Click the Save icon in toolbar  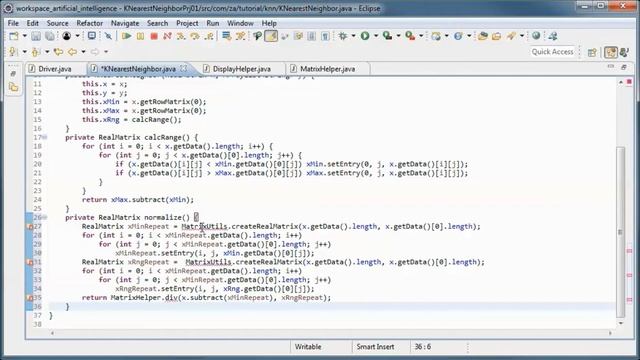click(x=36, y=36)
